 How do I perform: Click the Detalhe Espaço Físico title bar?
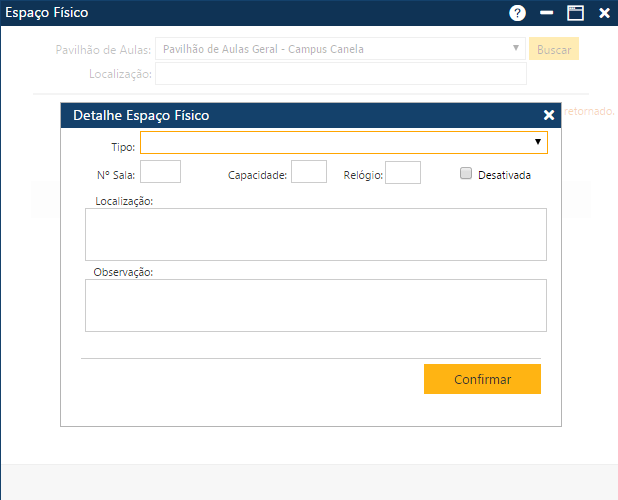(300, 115)
